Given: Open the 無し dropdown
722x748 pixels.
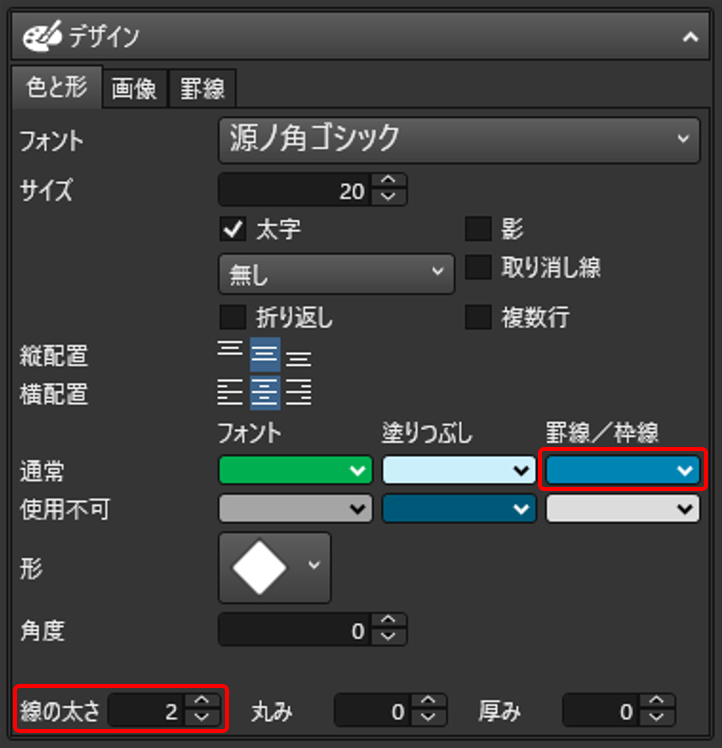Looking at the screenshot, I should pos(336,273).
